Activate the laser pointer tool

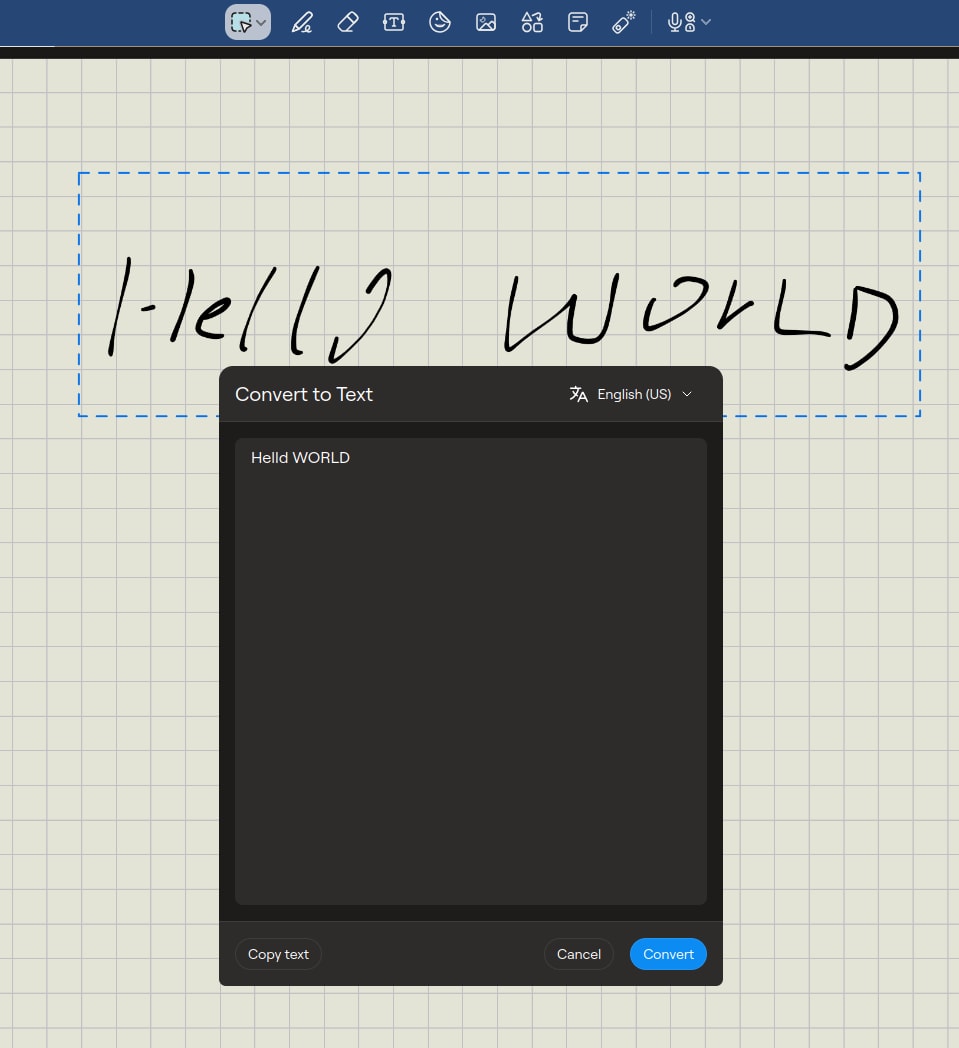click(624, 22)
